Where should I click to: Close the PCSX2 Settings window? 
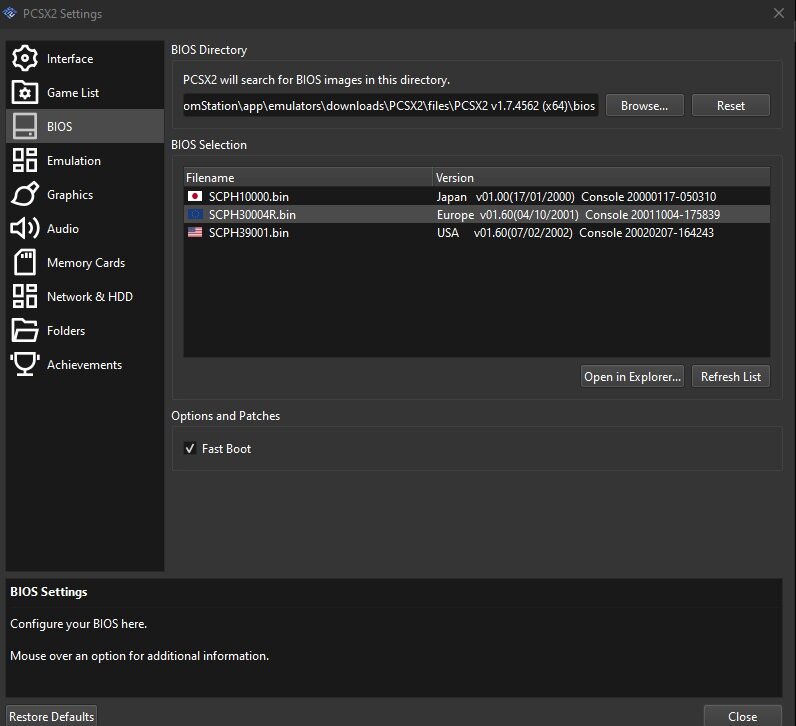(x=779, y=13)
